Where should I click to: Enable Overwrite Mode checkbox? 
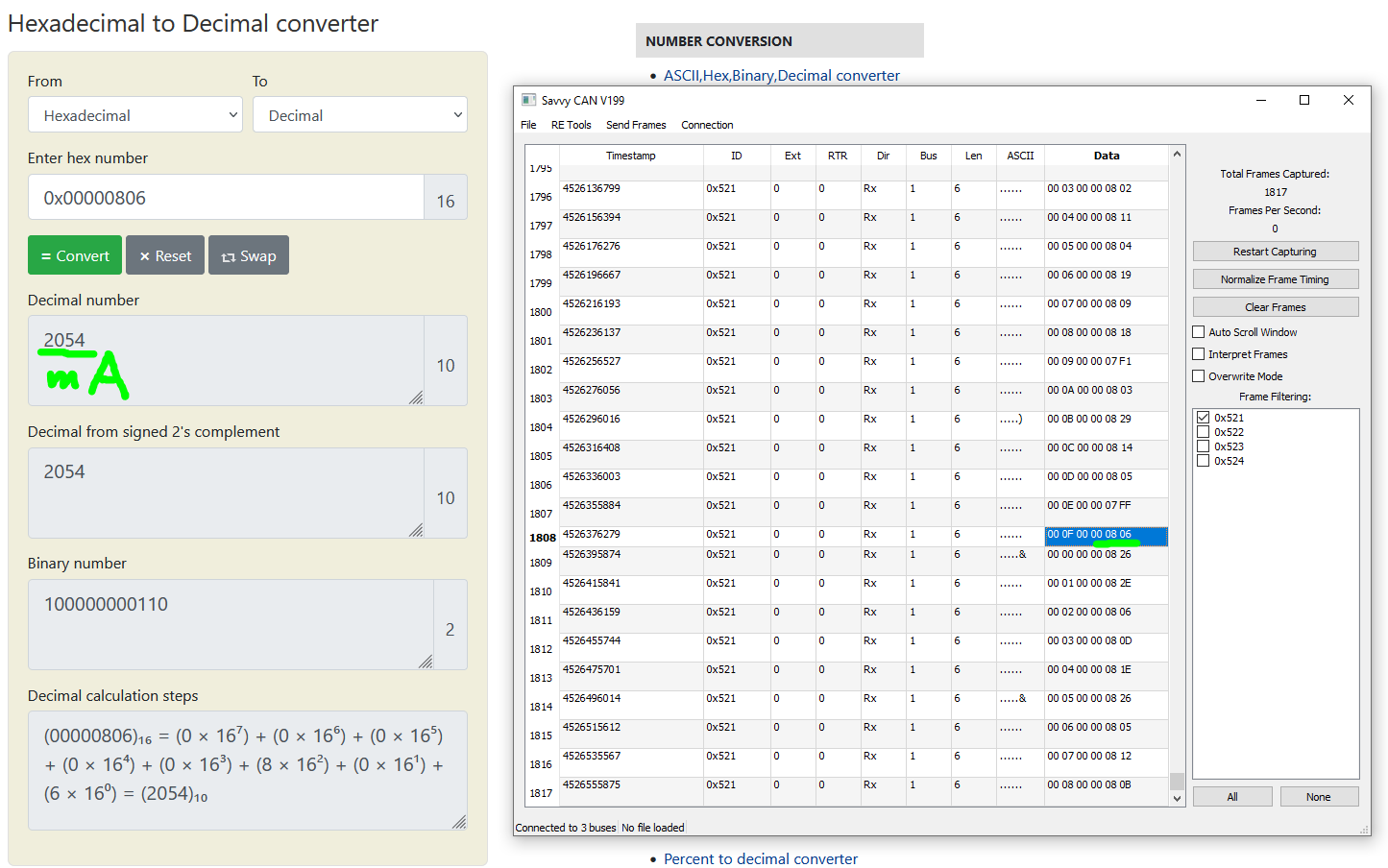coord(1199,376)
